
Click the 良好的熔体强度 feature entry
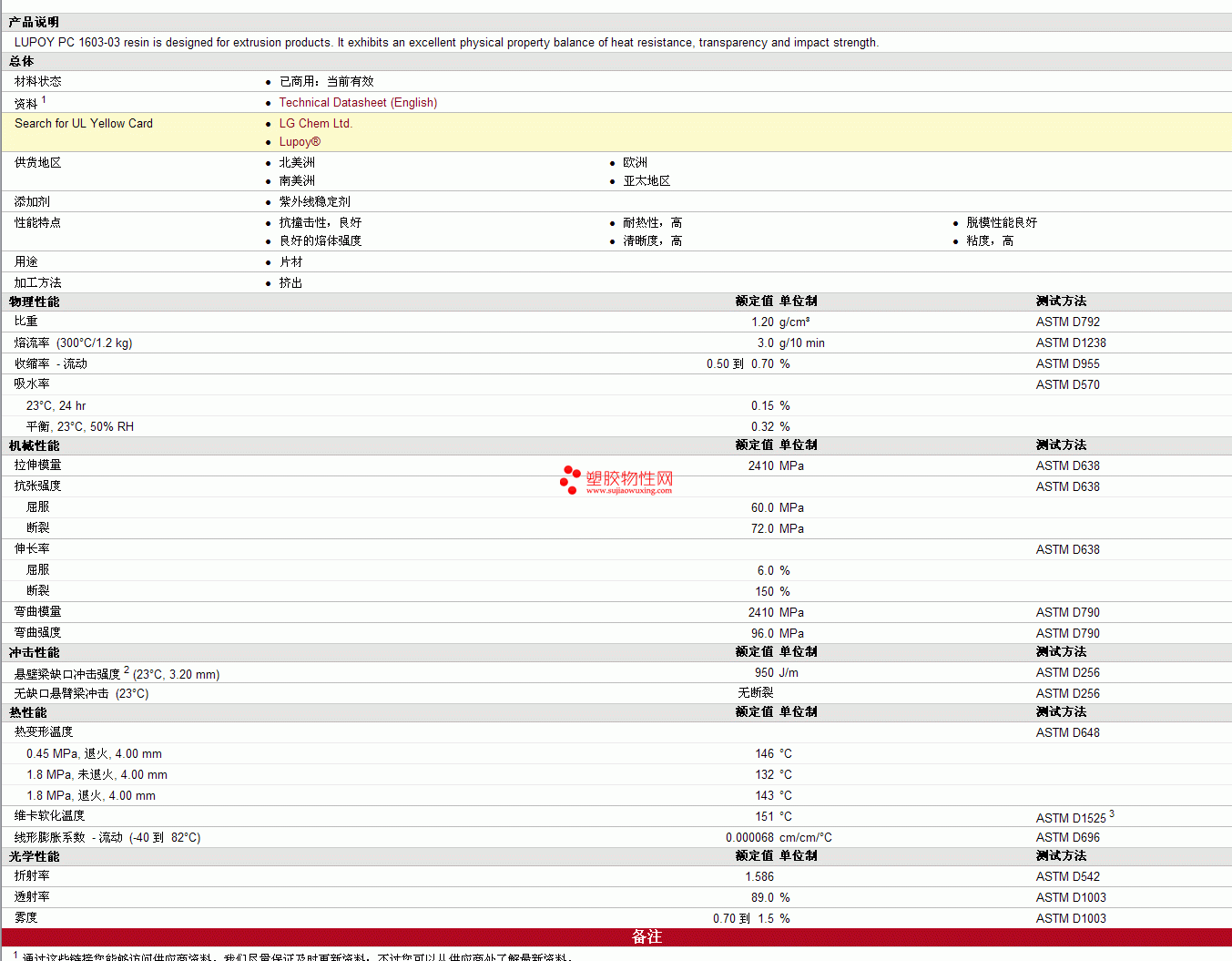[321, 241]
